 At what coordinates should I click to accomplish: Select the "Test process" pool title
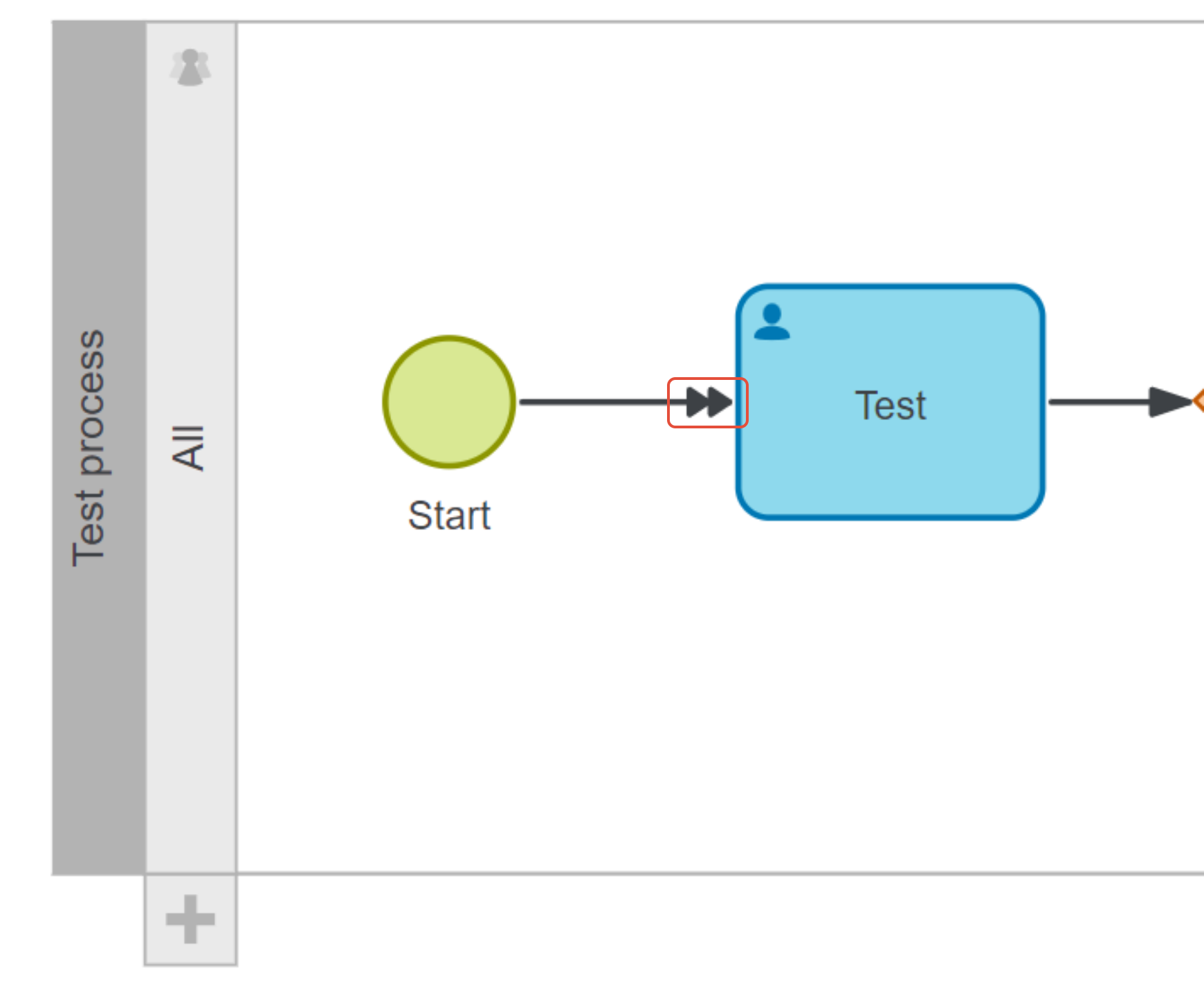[x=89, y=448]
